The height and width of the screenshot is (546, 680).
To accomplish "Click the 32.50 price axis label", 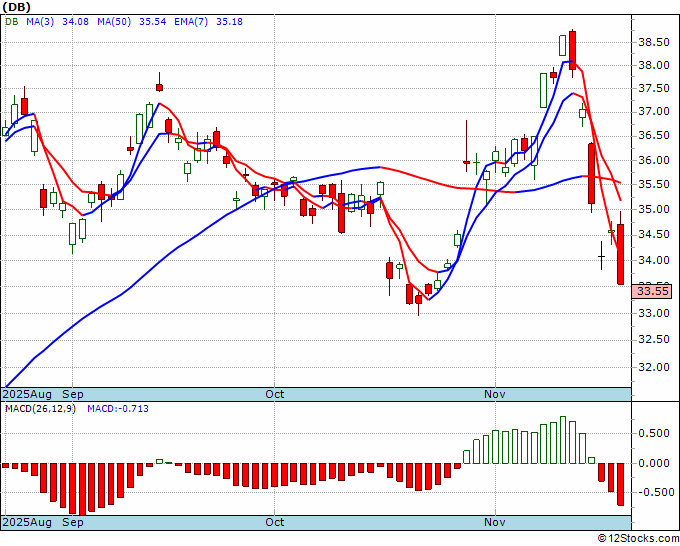I will (x=654, y=340).
